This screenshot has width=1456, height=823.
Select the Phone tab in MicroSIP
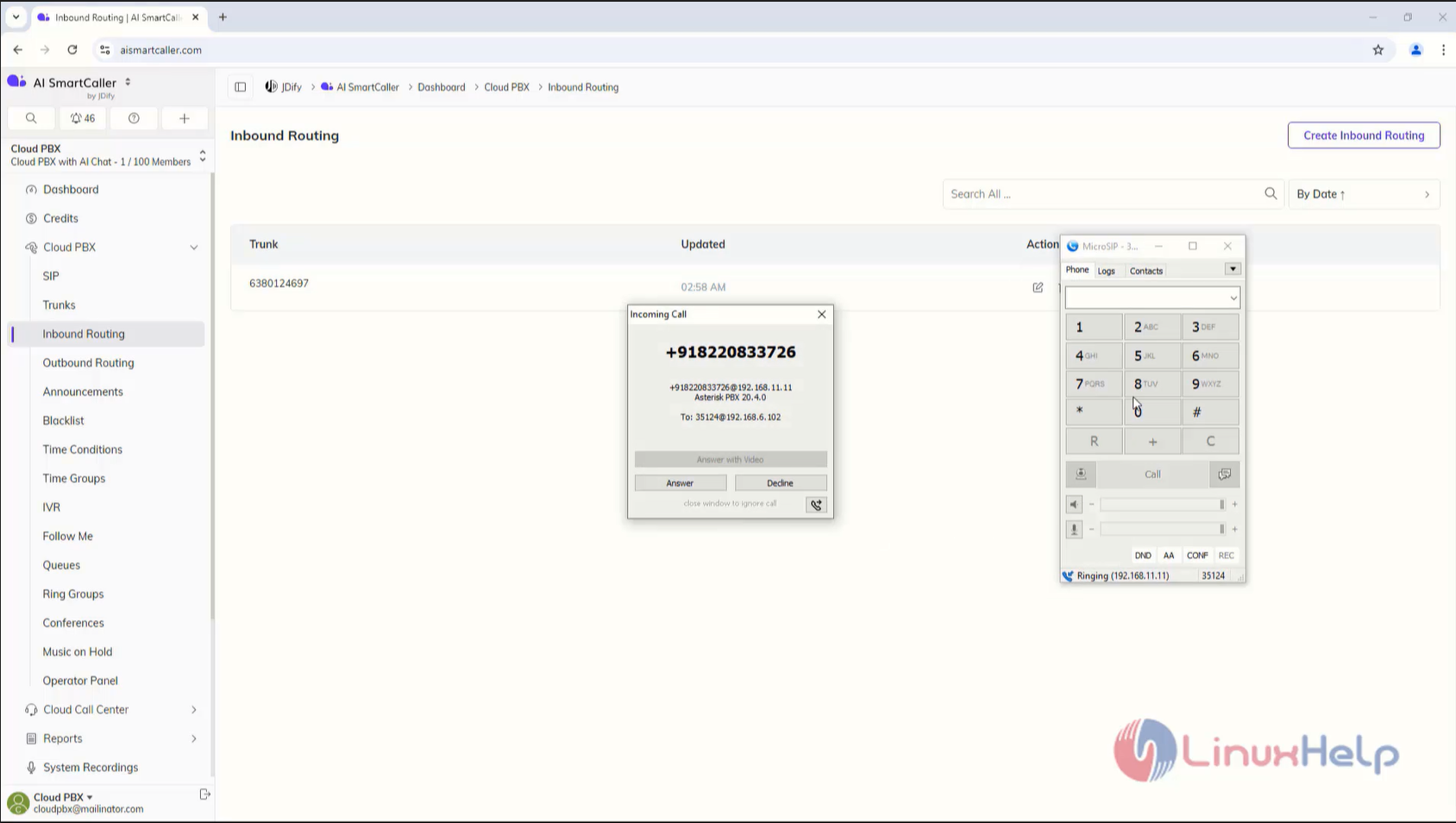pos(1077,270)
